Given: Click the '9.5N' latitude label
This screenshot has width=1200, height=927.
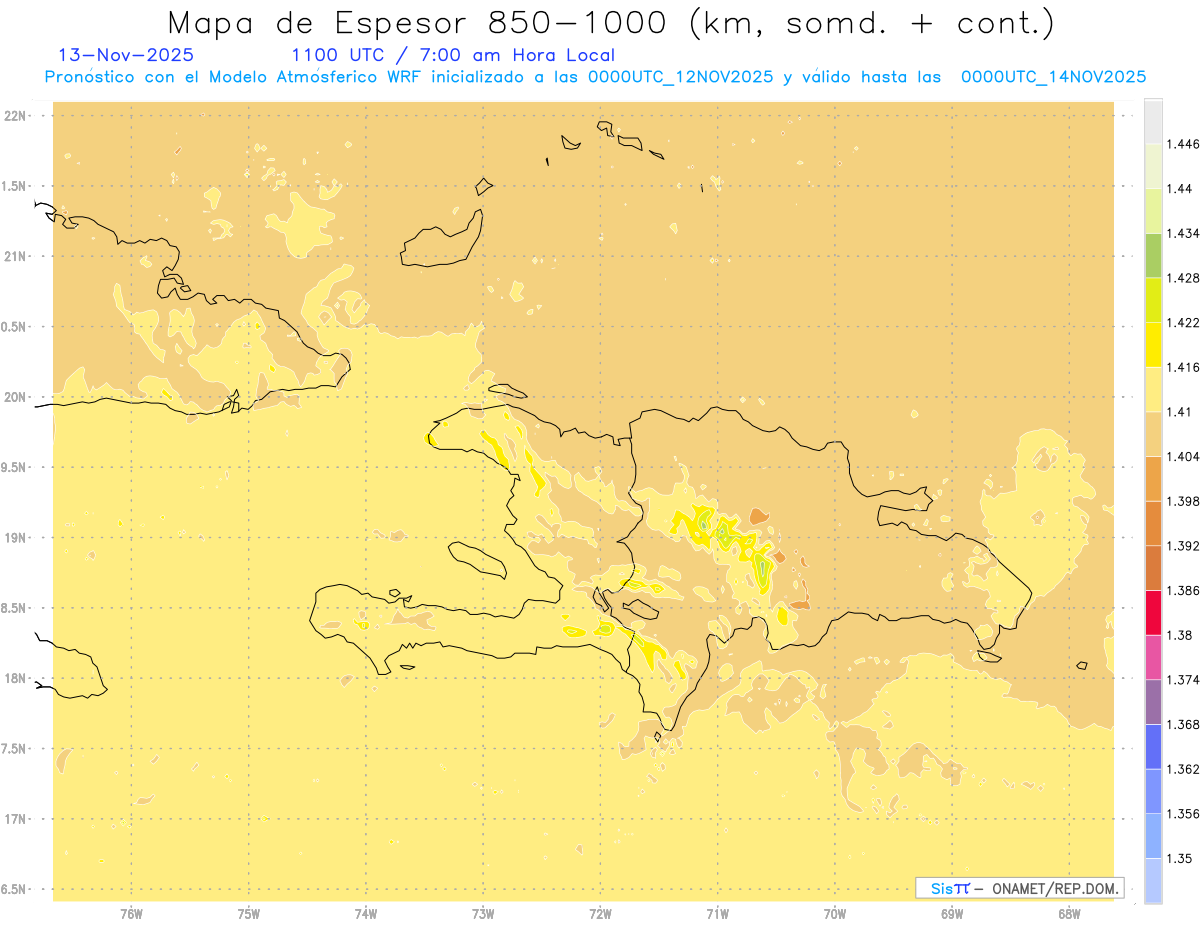Looking at the screenshot, I should coord(14,468).
